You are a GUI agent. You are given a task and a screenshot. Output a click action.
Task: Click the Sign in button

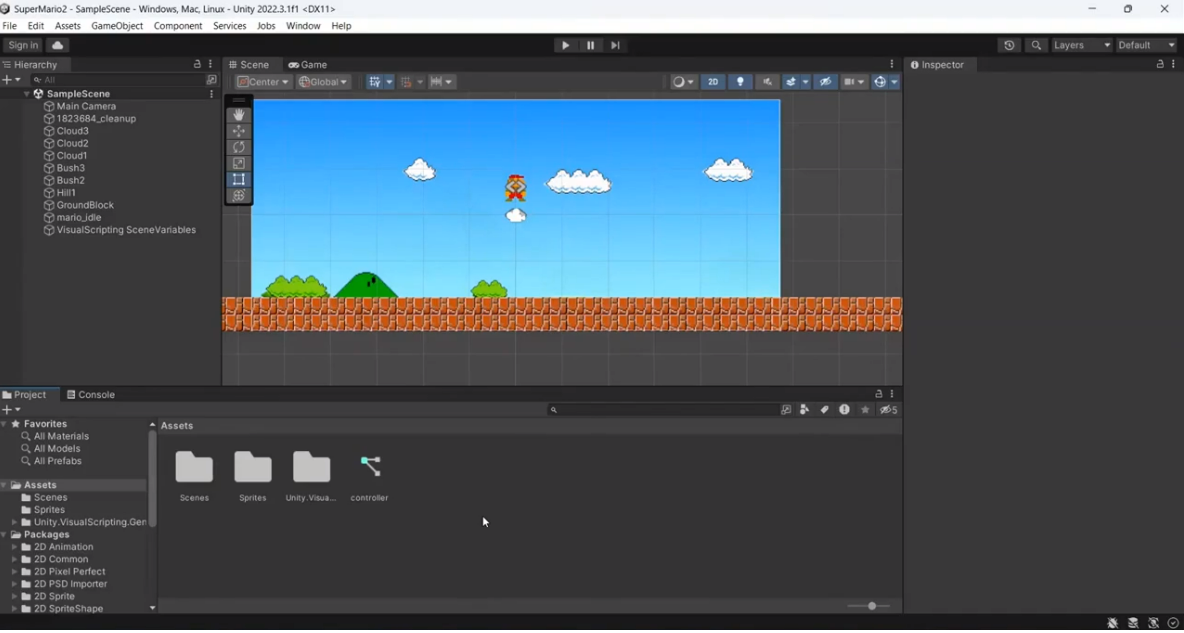(x=23, y=45)
